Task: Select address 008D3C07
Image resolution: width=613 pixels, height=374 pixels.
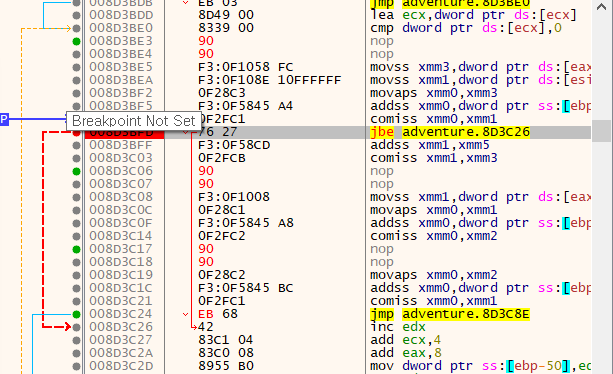Action: 121,184
